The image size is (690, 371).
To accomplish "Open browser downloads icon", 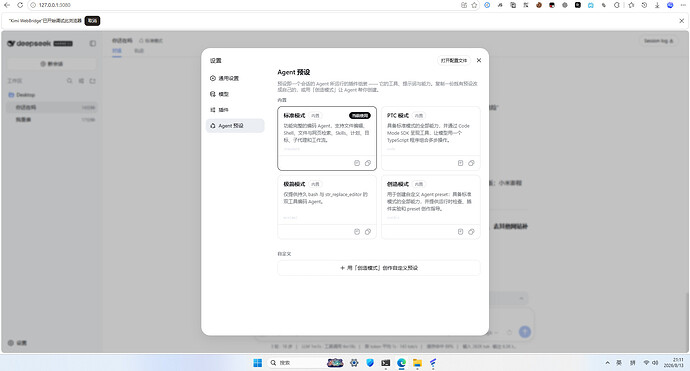I will click(657, 5).
